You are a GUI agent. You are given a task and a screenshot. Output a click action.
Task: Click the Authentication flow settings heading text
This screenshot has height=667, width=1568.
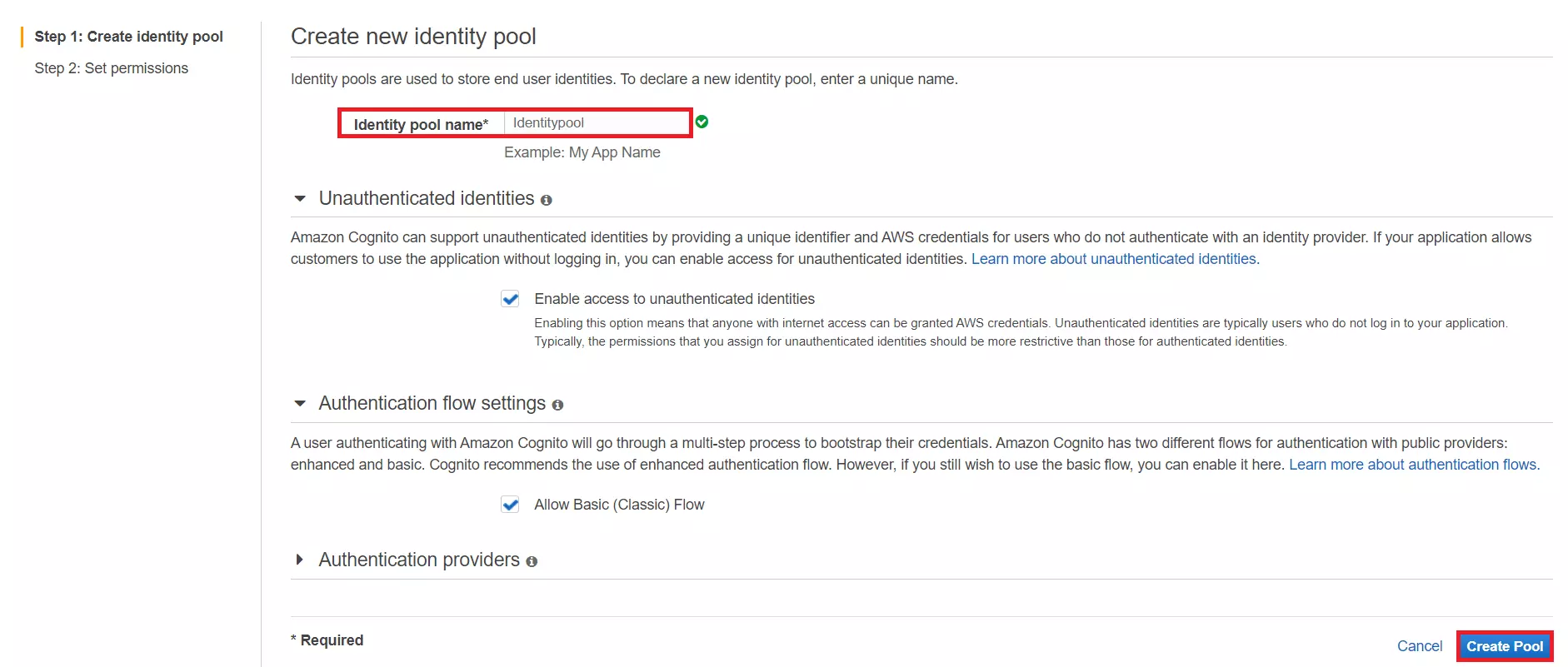tap(432, 403)
